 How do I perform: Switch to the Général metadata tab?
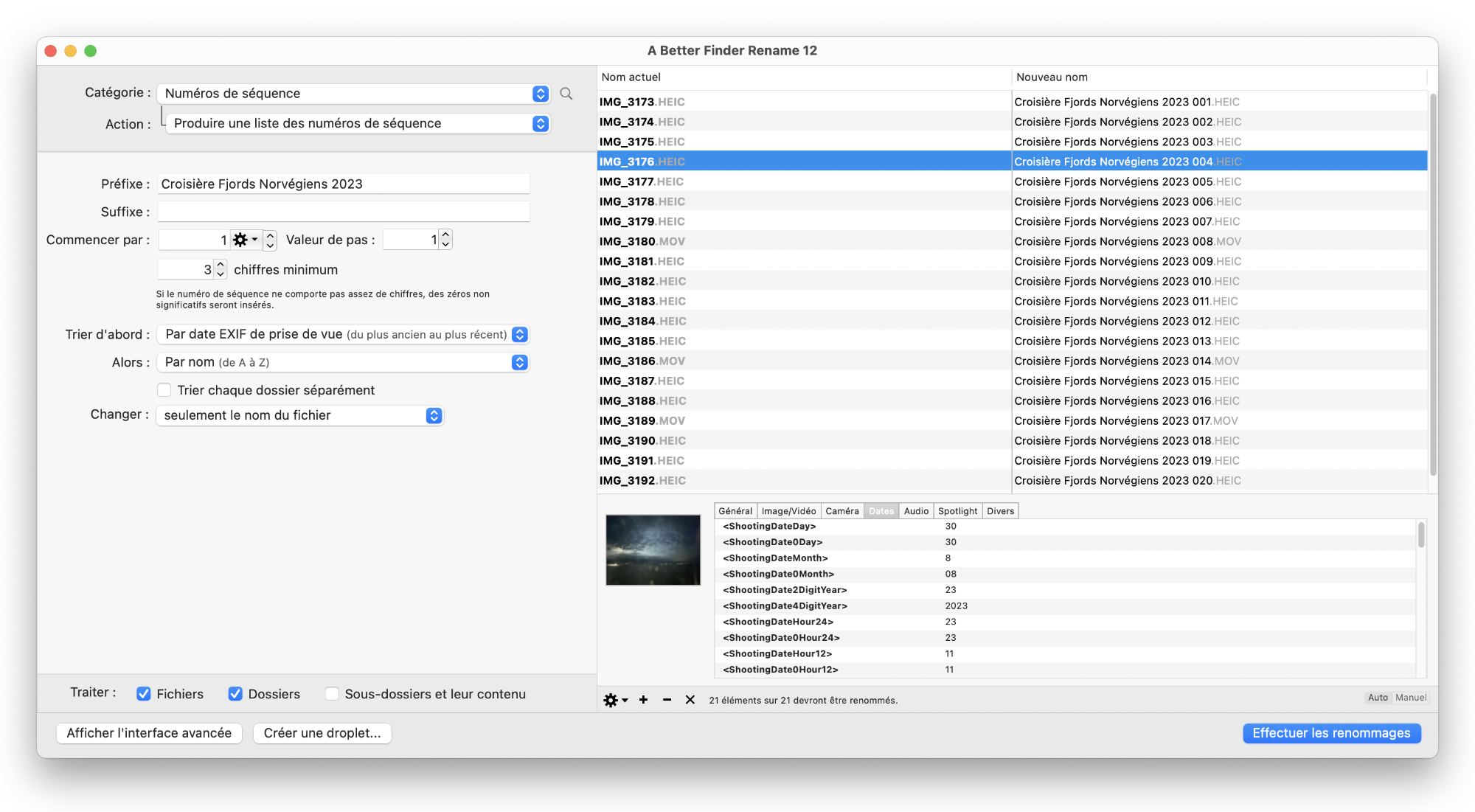pos(735,511)
